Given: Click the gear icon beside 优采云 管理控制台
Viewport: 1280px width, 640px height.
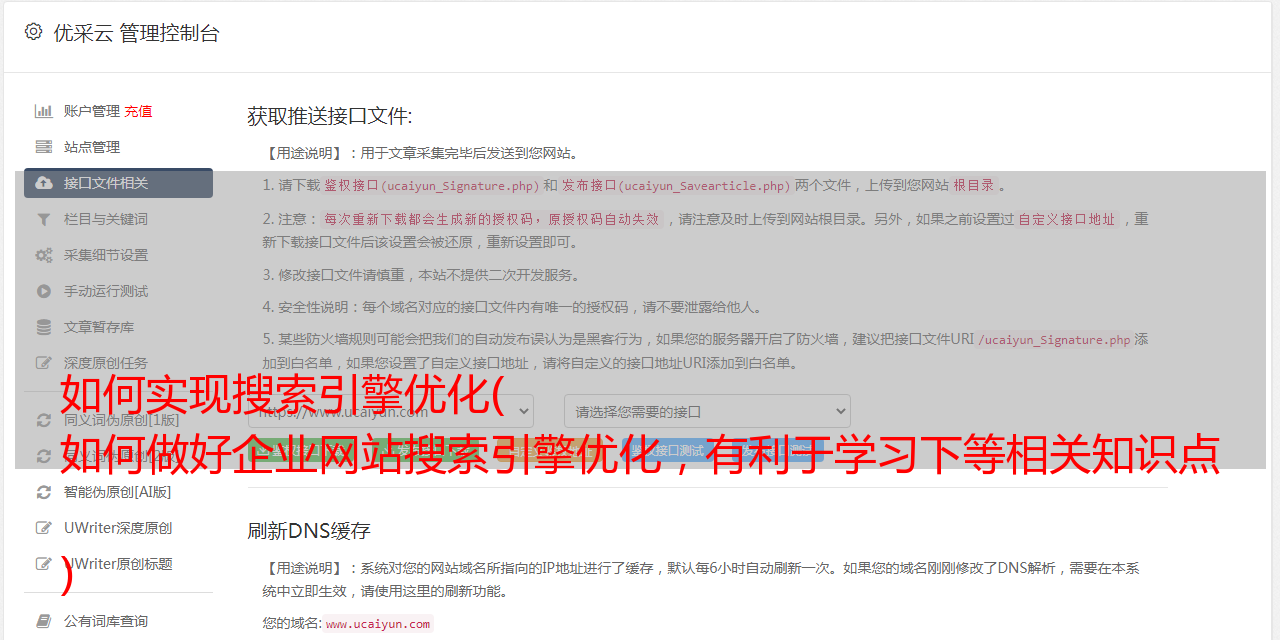Looking at the screenshot, I should pyautogui.click(x=34, y=33).
